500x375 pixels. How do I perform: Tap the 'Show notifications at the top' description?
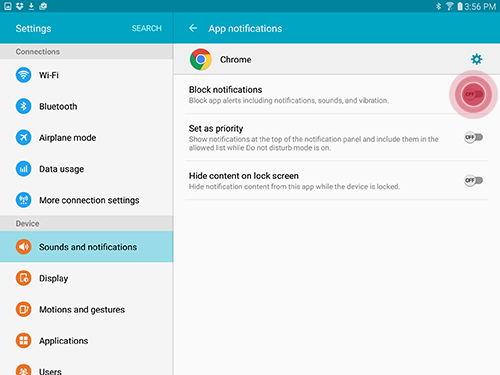point(314,143)
